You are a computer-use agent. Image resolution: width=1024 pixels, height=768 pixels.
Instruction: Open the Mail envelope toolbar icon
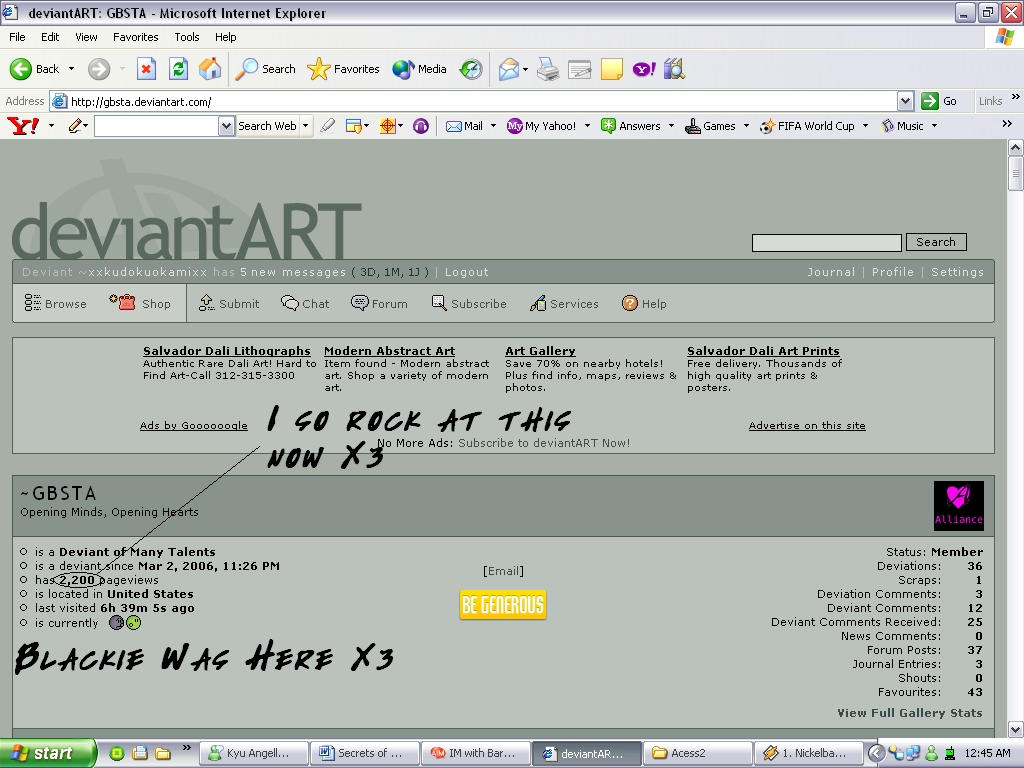tap(509, 69)
